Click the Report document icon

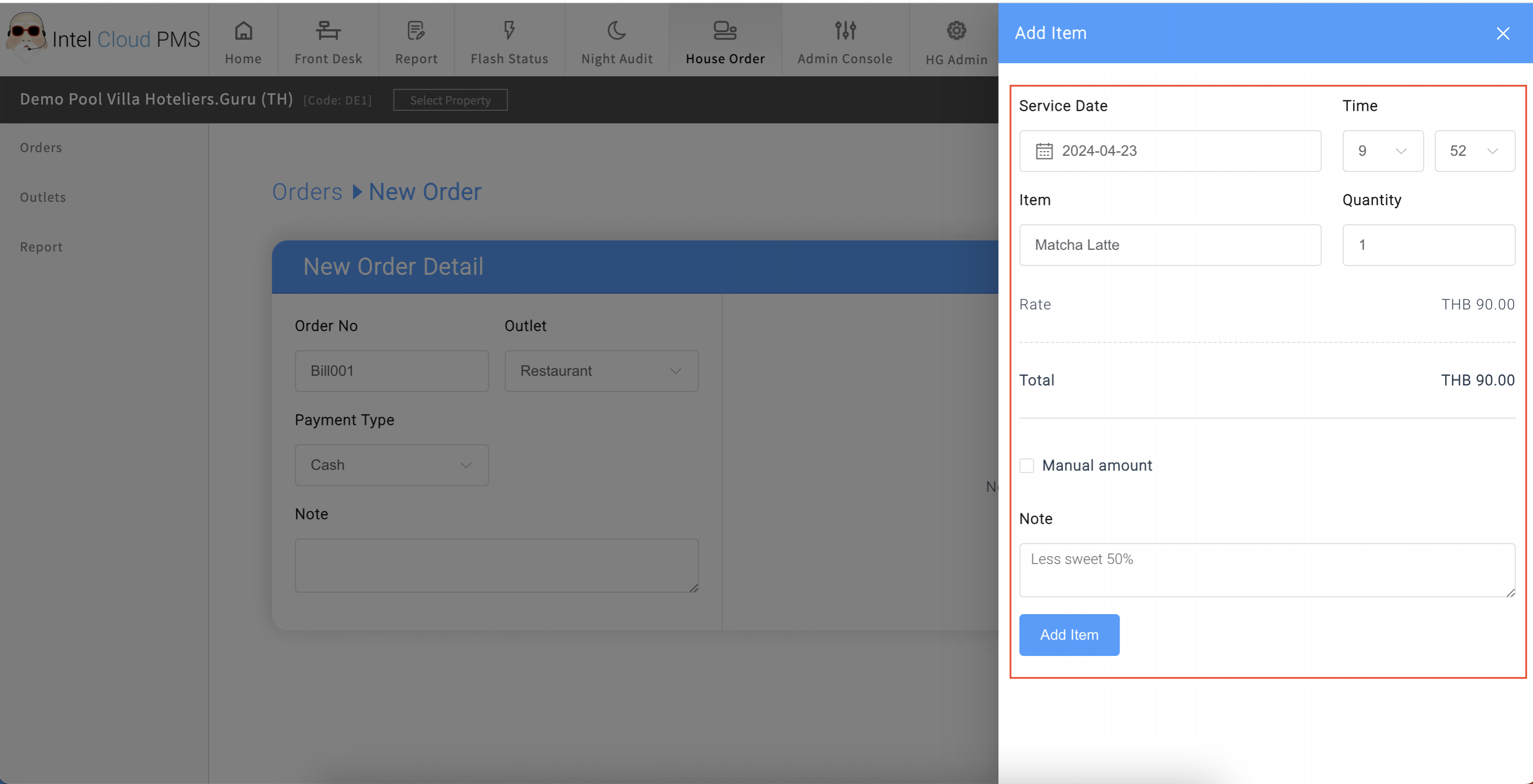coord(416,30)
